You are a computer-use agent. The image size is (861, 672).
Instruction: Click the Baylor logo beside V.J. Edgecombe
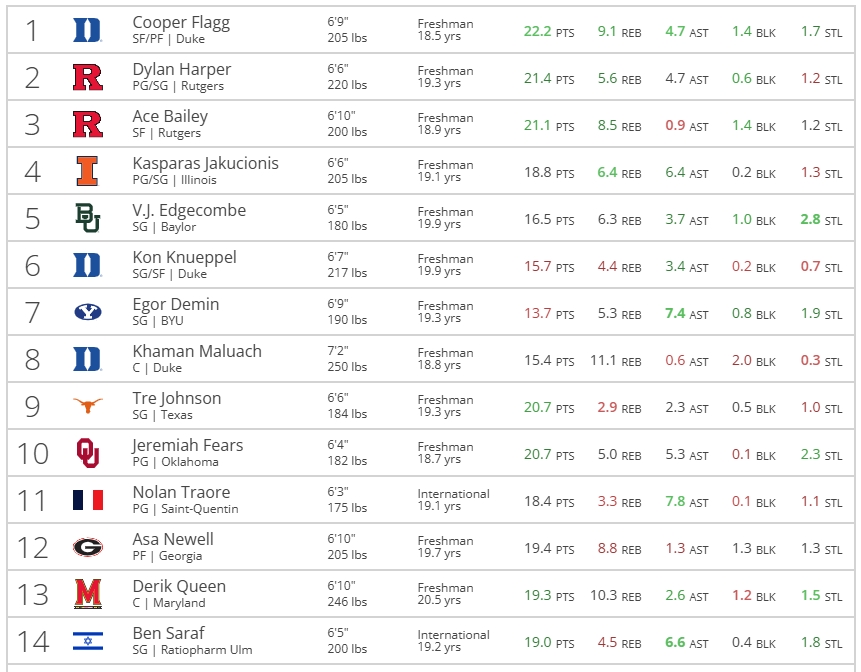pos(88,218)
